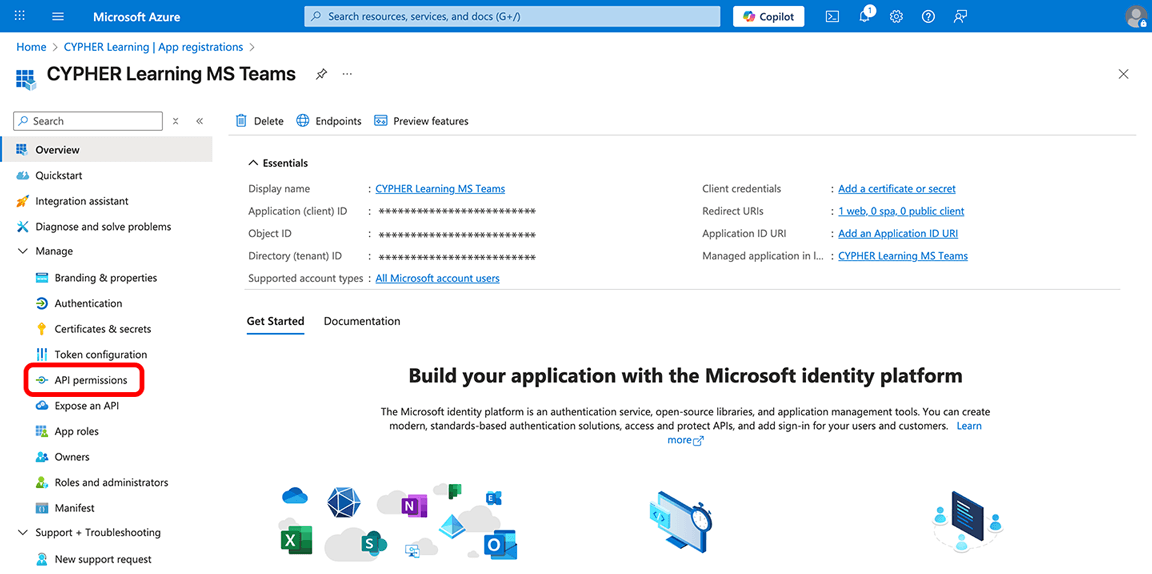Open the Display name link
This screenshot has width=1152, height=574.
click(440, 189)
